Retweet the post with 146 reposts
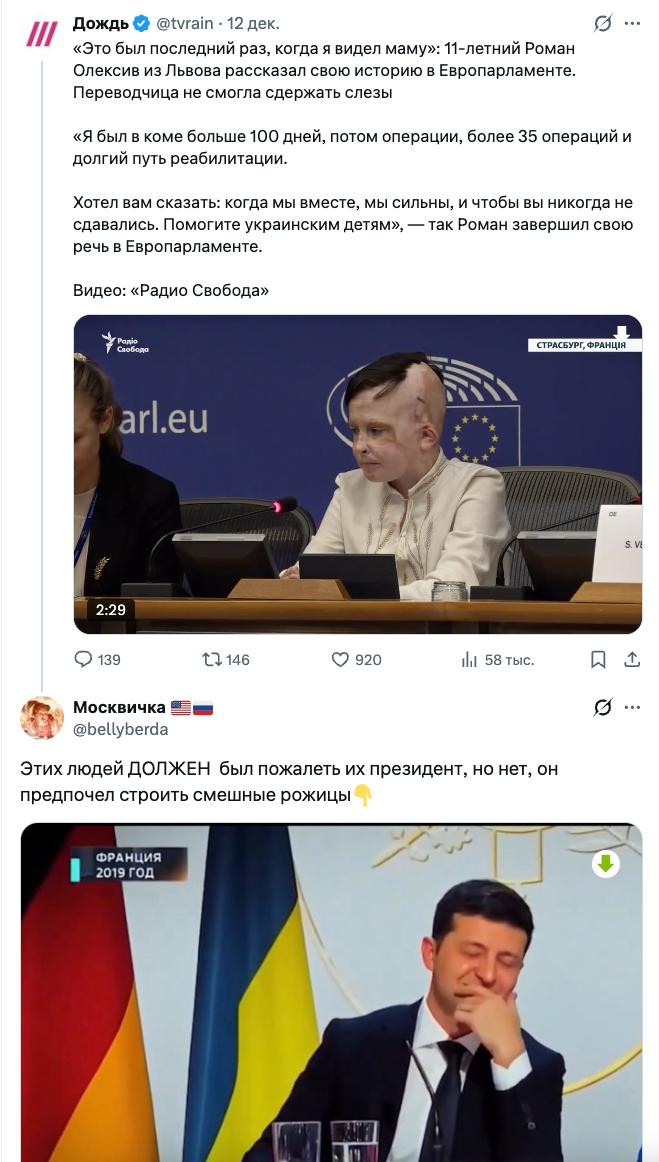 tap(226, 660)
